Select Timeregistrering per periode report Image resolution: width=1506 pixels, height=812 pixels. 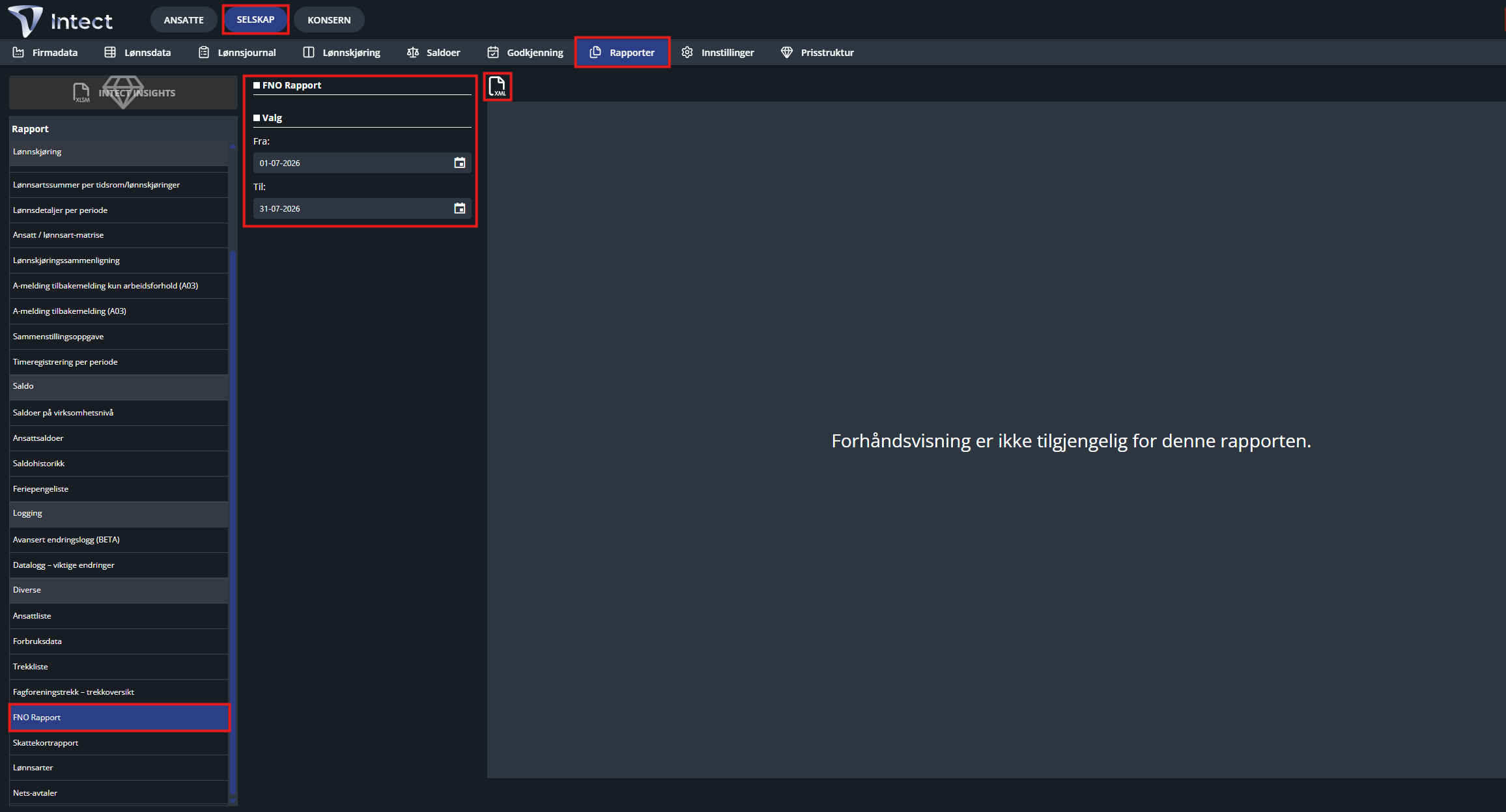(x=119, y=362)
